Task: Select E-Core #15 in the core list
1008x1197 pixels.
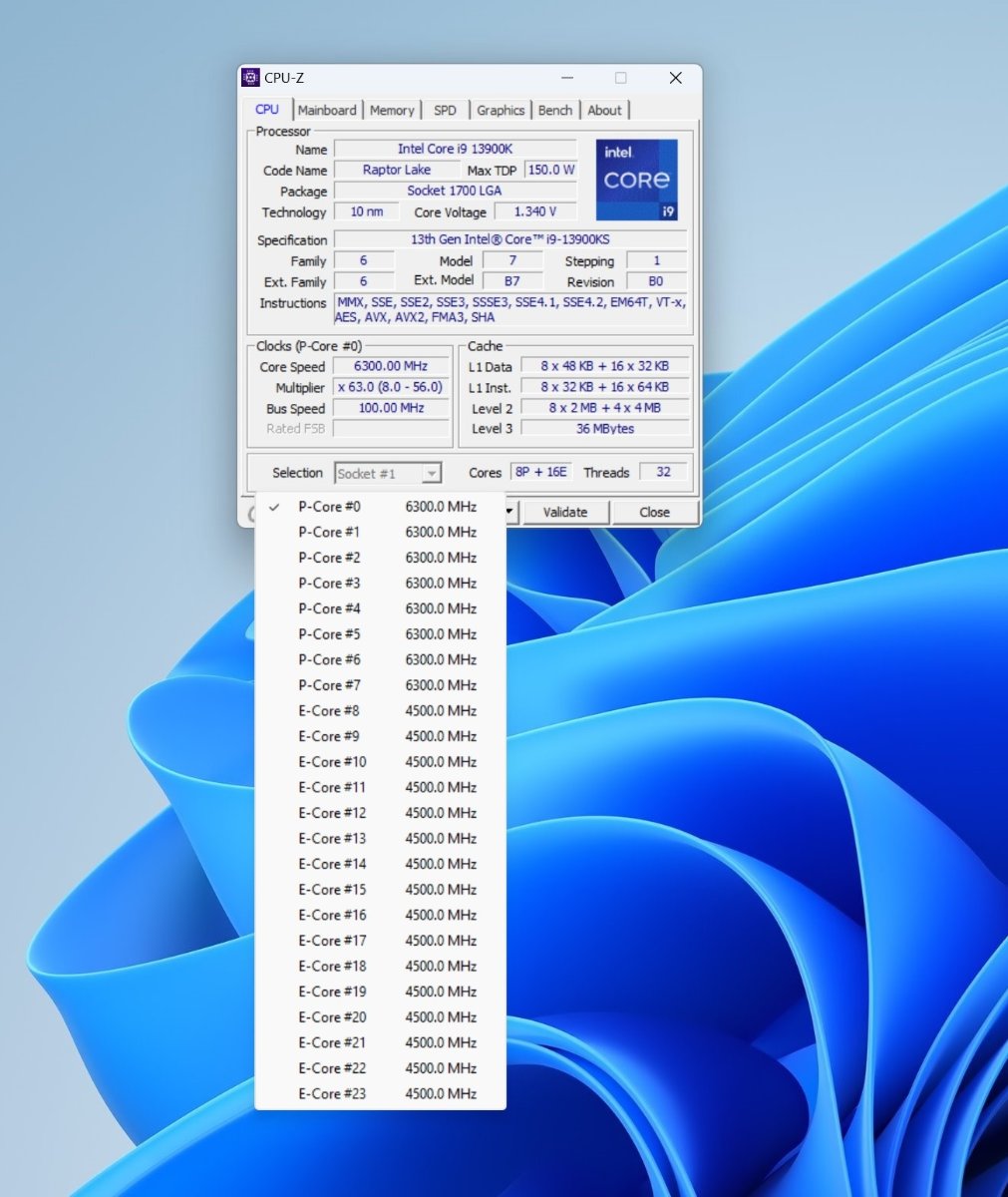Action: 381,890
